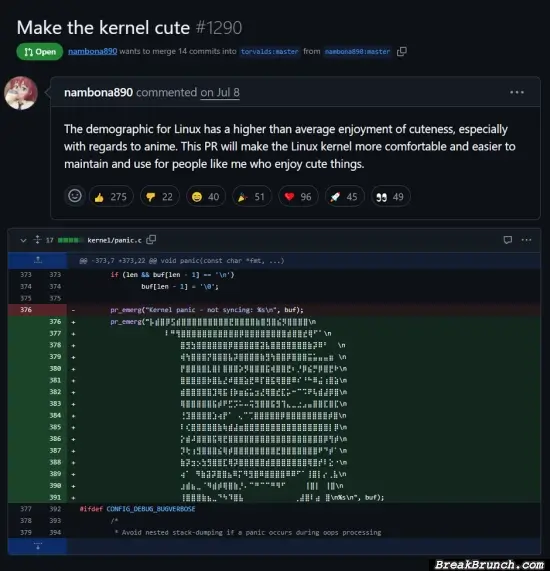Expand all lines icon for panic.c

(38, 240)
